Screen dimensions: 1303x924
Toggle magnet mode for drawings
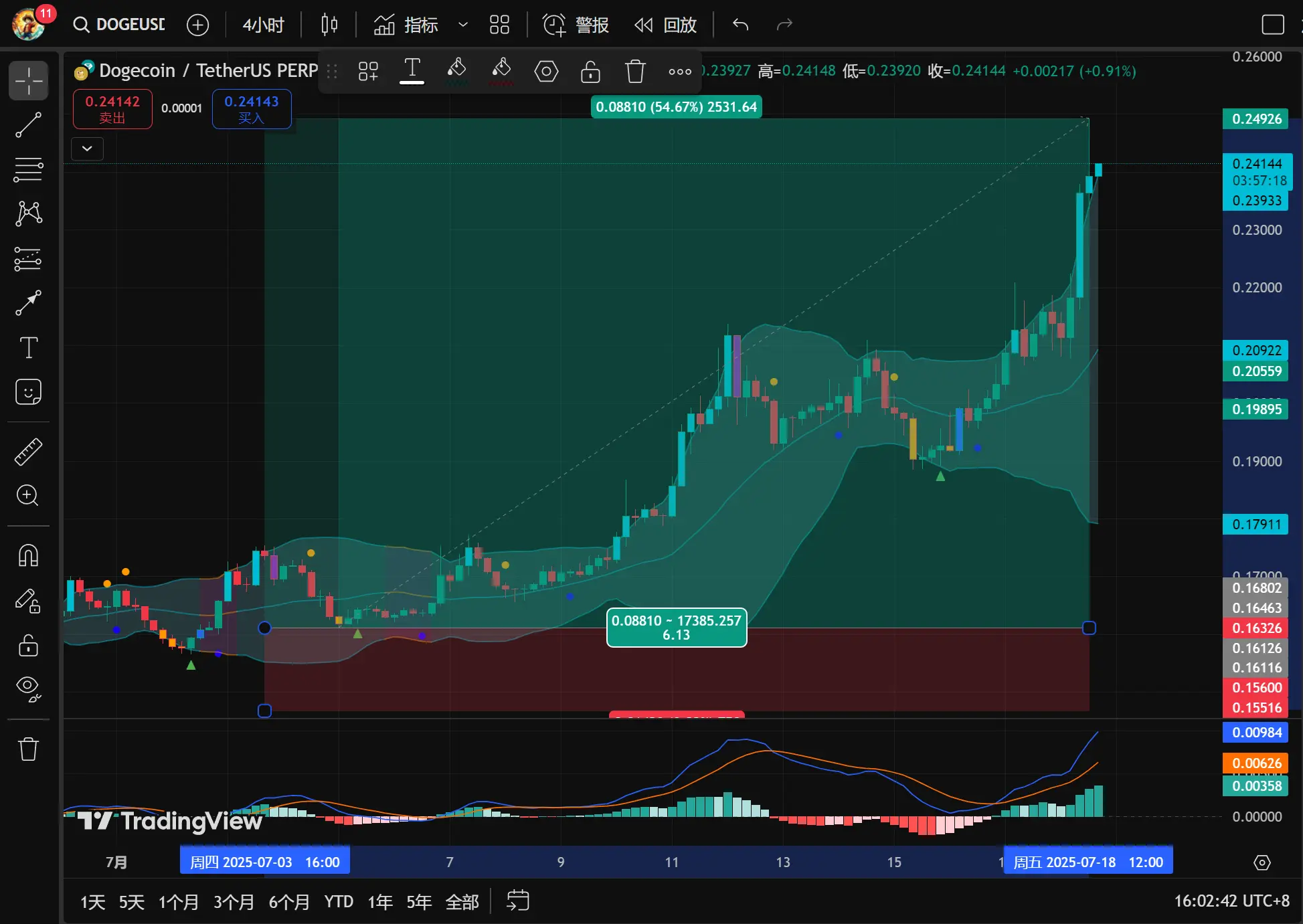click(x=29, y=555)
